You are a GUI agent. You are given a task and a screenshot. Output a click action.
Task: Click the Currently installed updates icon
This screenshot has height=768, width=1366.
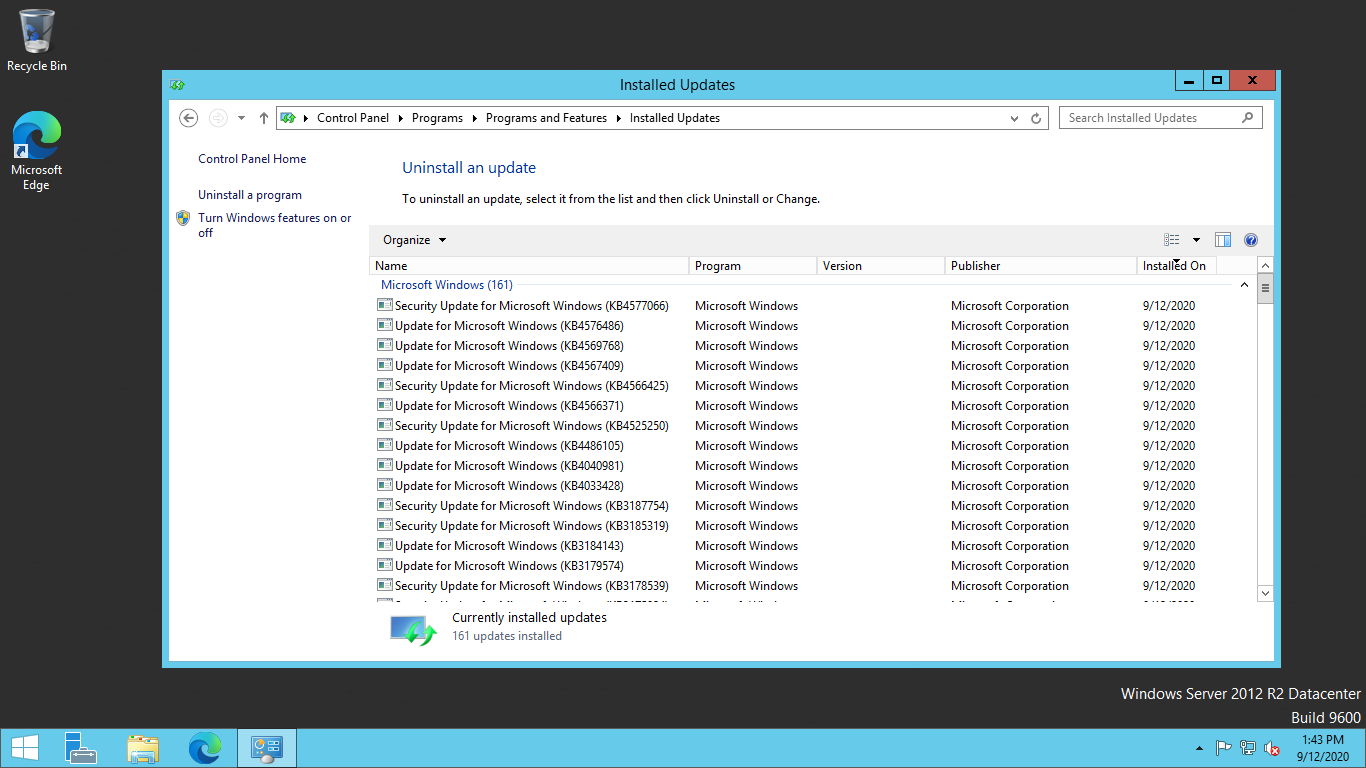(x=413, y=629)
